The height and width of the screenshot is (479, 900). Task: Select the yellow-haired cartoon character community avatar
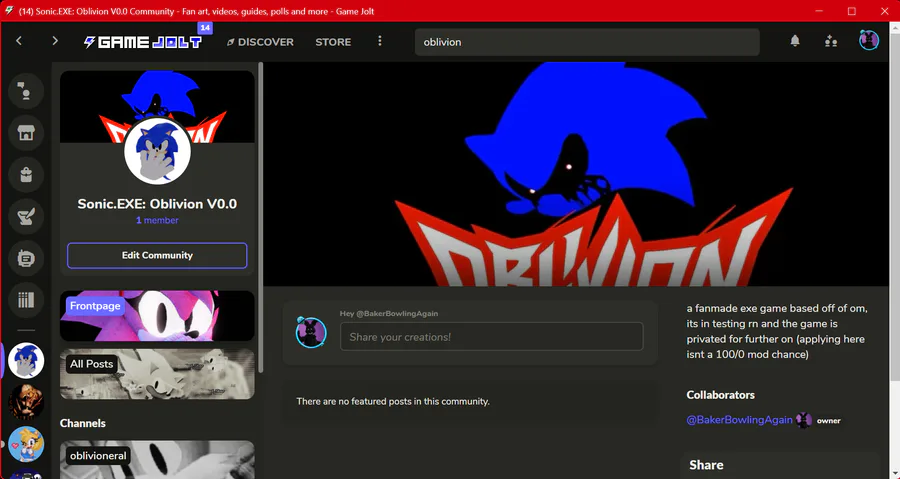click(x=26, y=444)
